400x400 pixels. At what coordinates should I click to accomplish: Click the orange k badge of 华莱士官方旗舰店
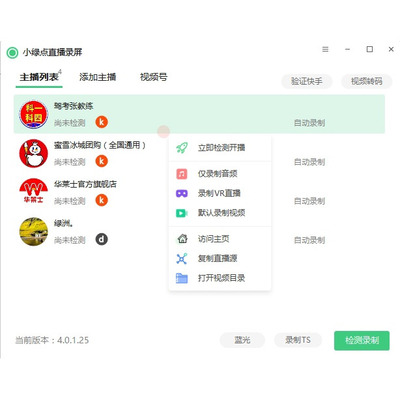point(102,200)
